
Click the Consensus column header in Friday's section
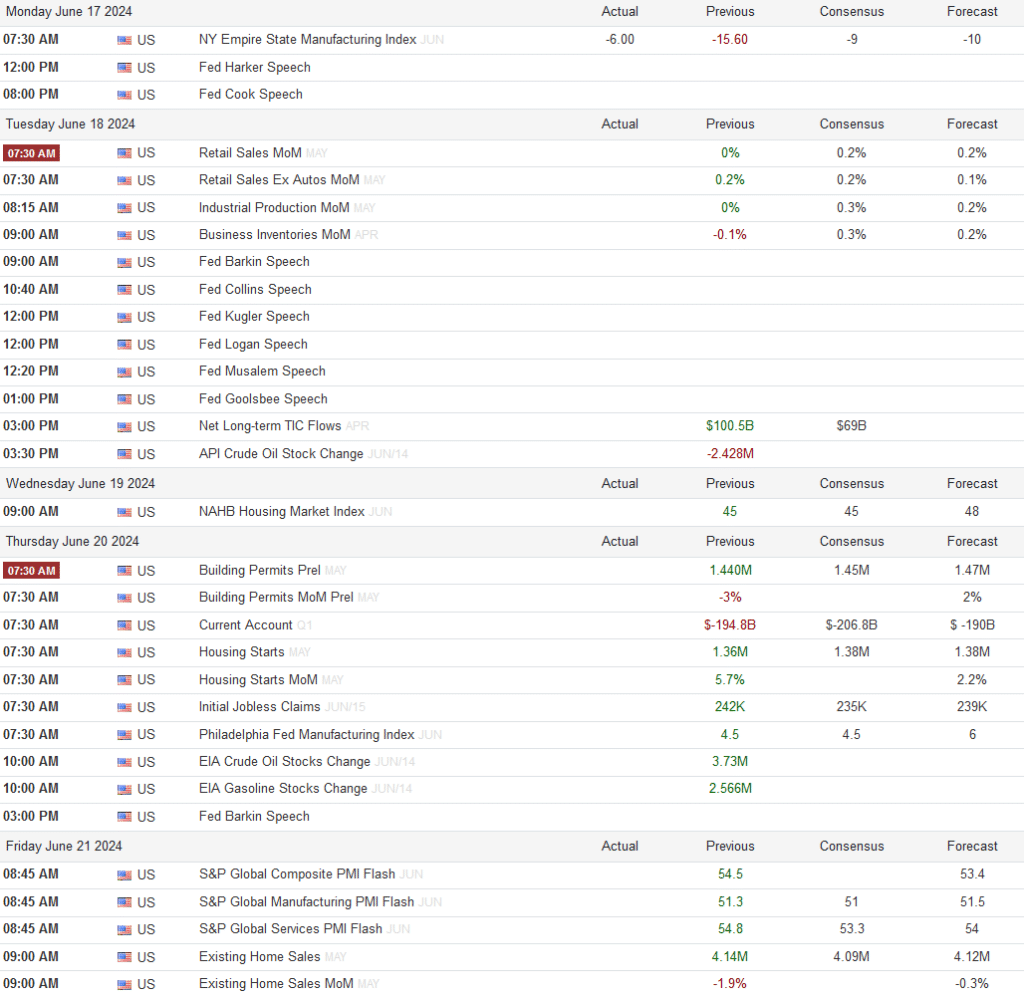[852, 846]
